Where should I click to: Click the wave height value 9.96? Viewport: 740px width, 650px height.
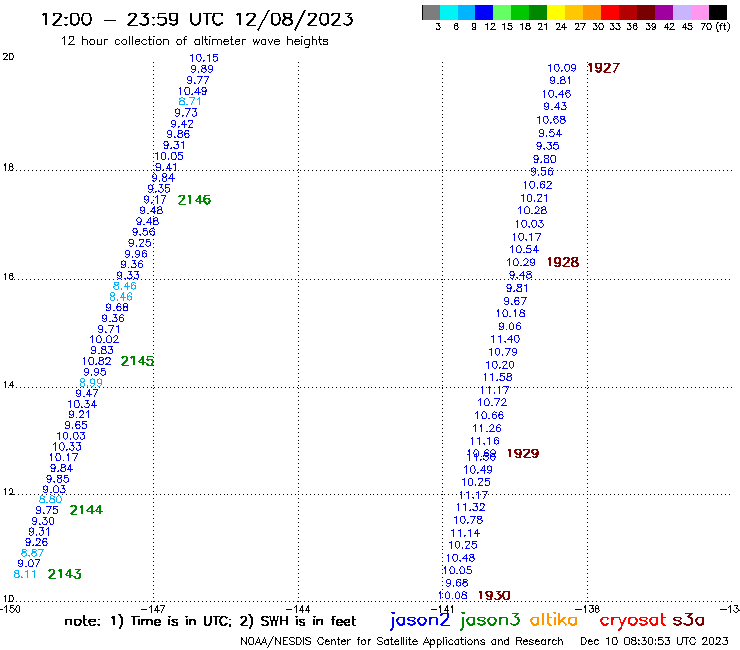pyautogui.click(x=136, y=254)
